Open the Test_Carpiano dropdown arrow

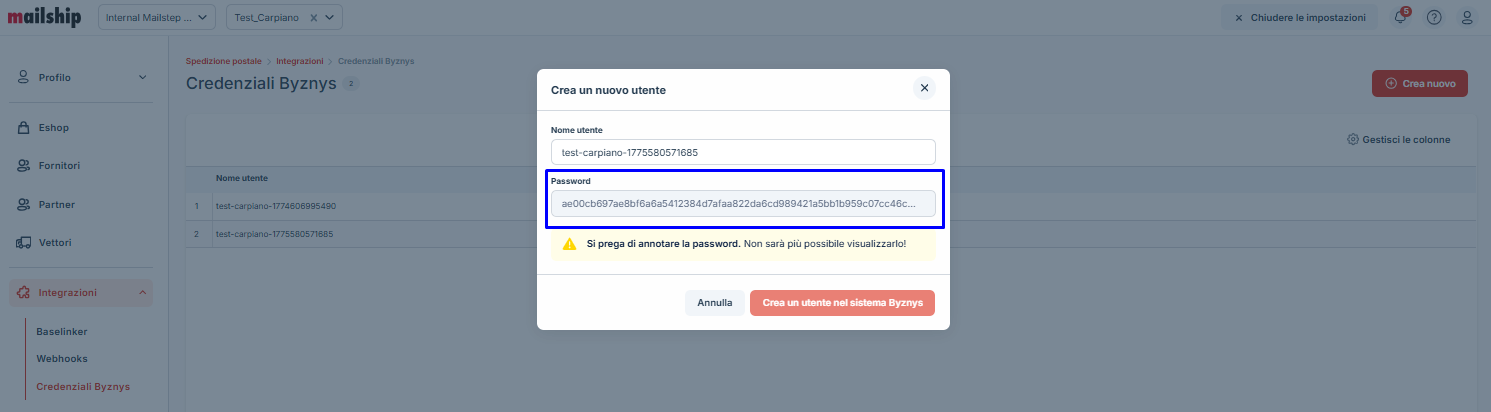332,17
